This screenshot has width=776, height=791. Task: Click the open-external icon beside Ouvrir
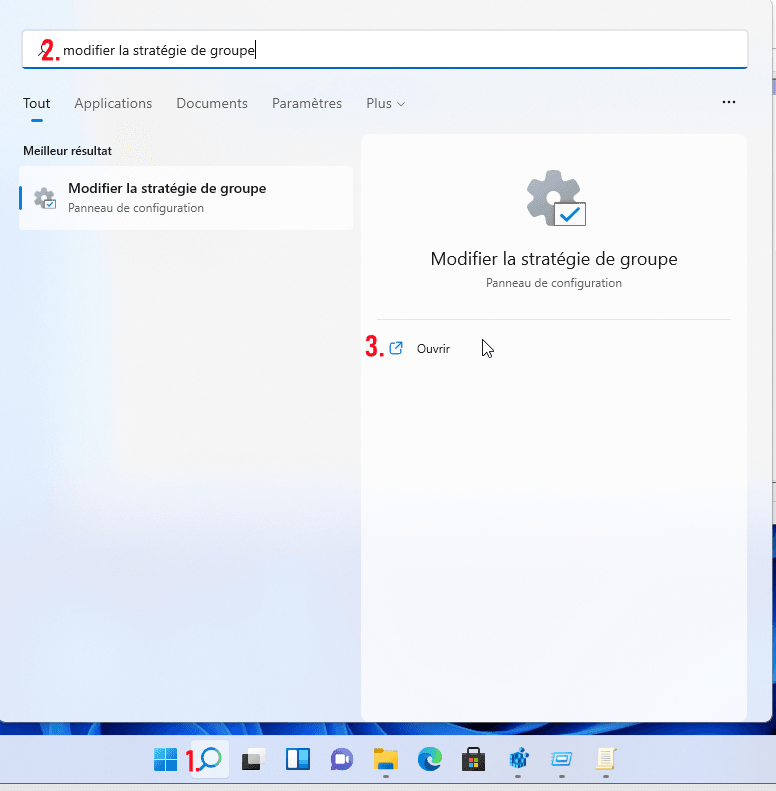396,348
